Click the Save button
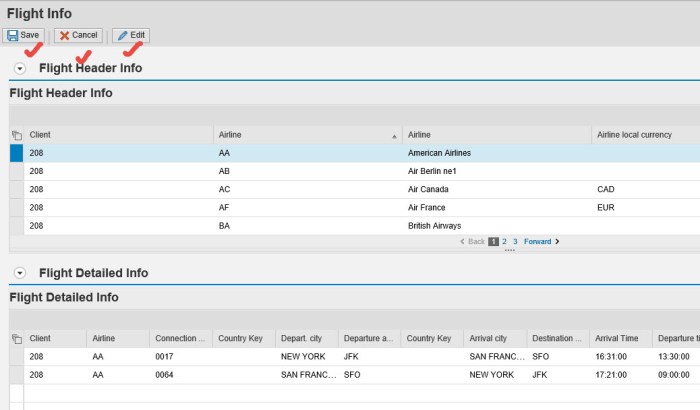Viewport: 700px width, 410px height. point(23,35)
